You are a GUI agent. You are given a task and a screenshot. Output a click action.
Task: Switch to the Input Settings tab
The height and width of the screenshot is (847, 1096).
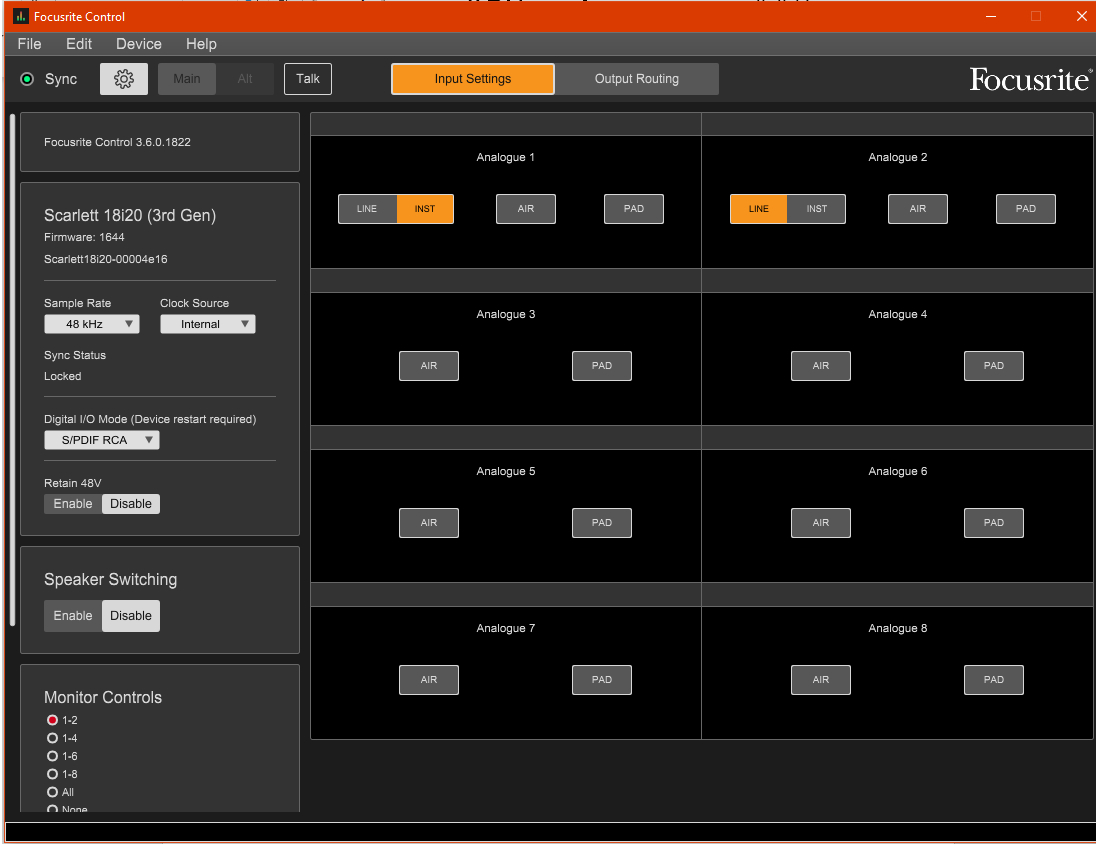(473, 79)
